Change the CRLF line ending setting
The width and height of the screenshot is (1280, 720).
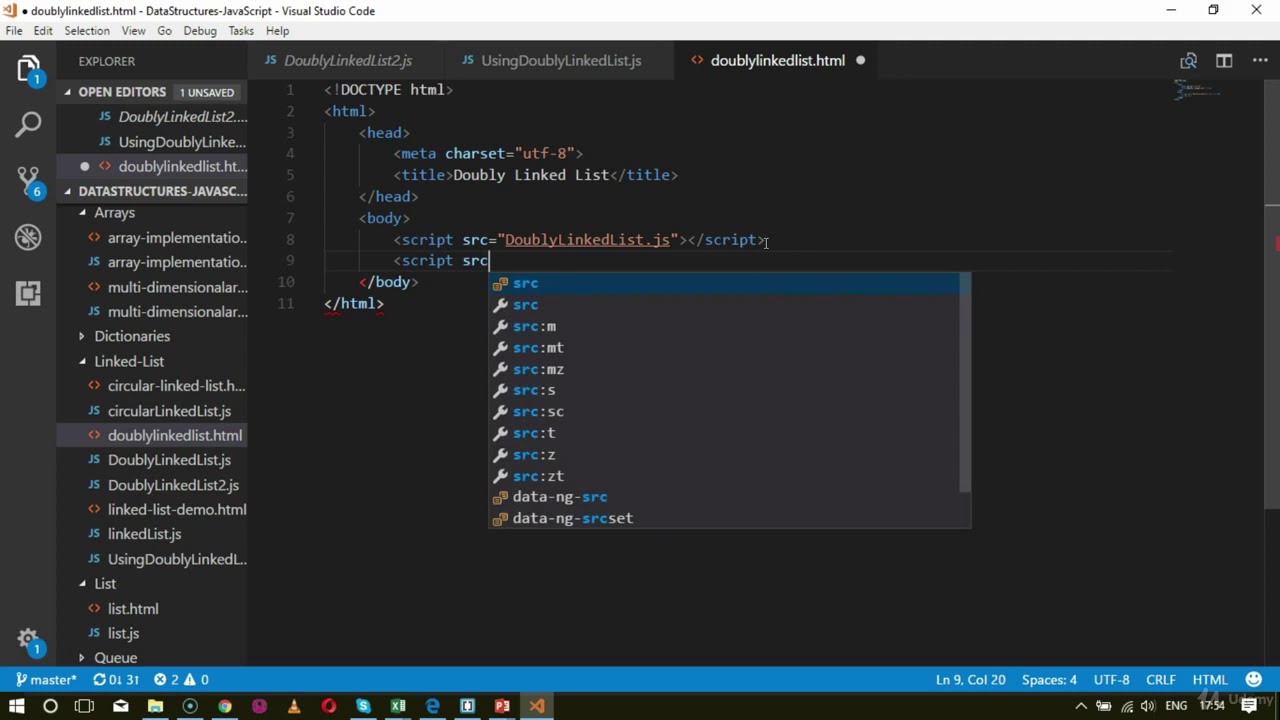point(1160,680)
